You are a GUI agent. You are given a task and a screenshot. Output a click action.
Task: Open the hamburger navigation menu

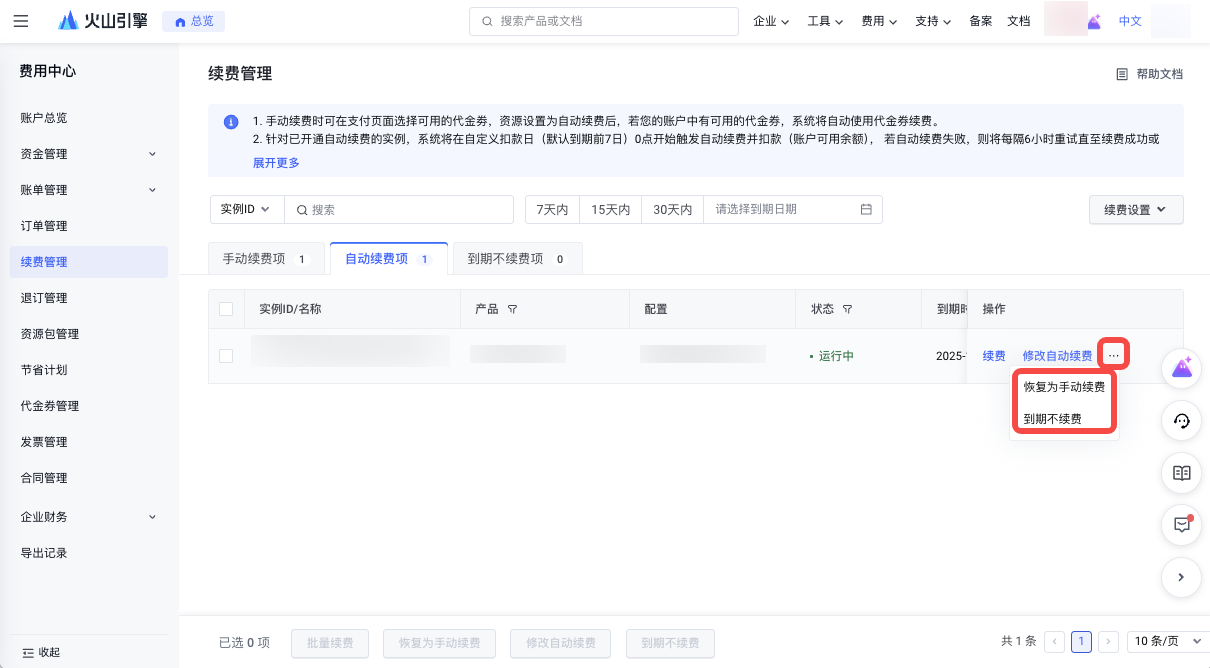pos(21,21)
